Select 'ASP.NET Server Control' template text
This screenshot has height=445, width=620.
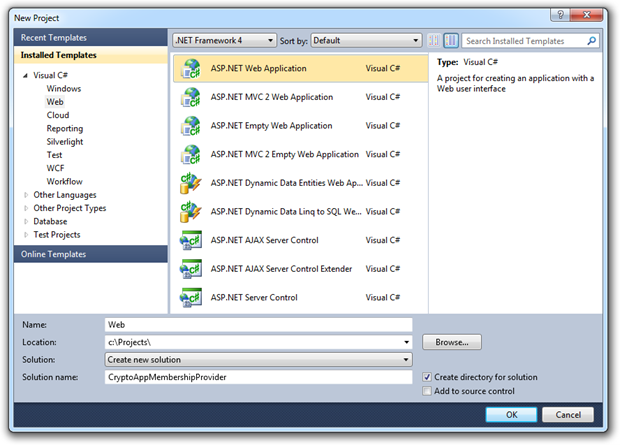click(x=254, y=297)
